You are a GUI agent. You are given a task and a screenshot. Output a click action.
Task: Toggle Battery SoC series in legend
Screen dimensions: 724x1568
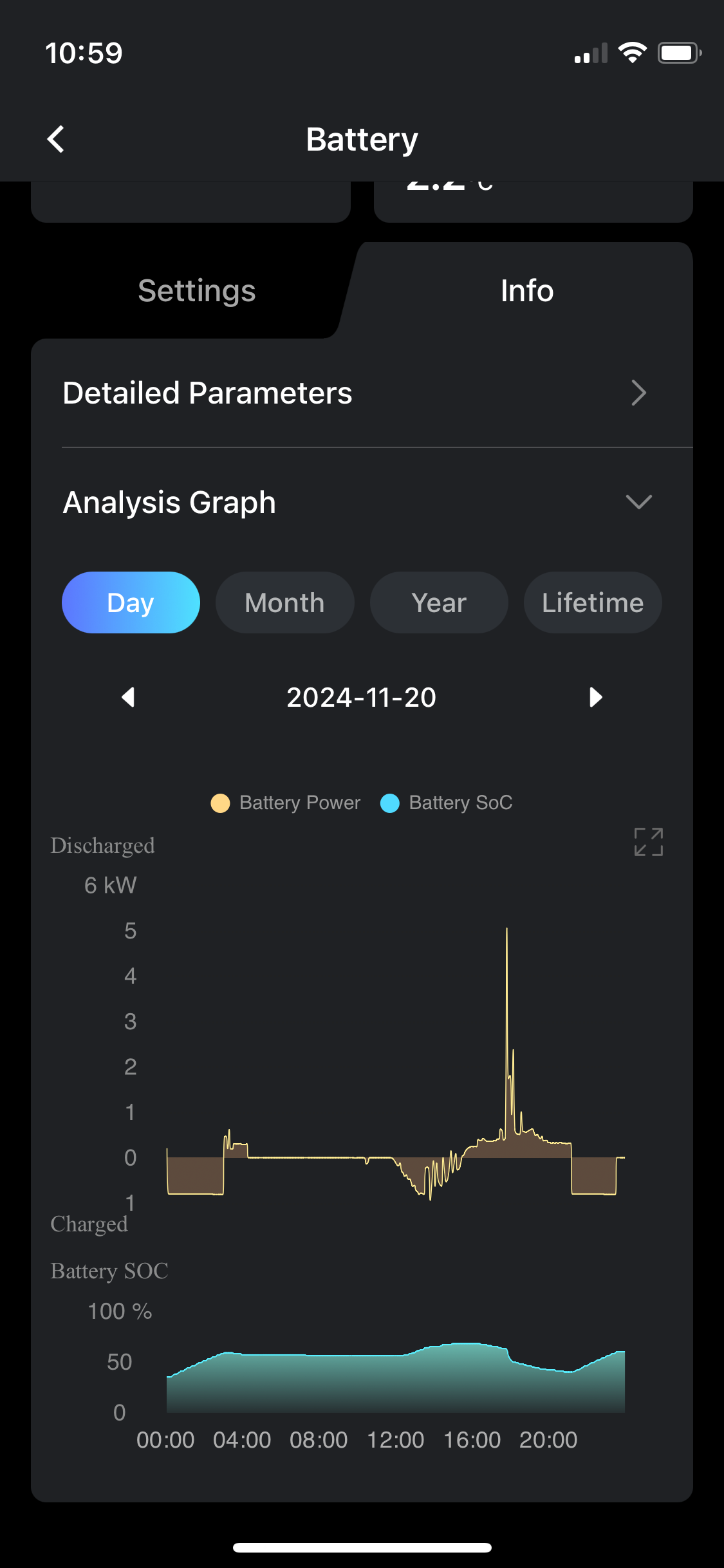pos(447,803)
